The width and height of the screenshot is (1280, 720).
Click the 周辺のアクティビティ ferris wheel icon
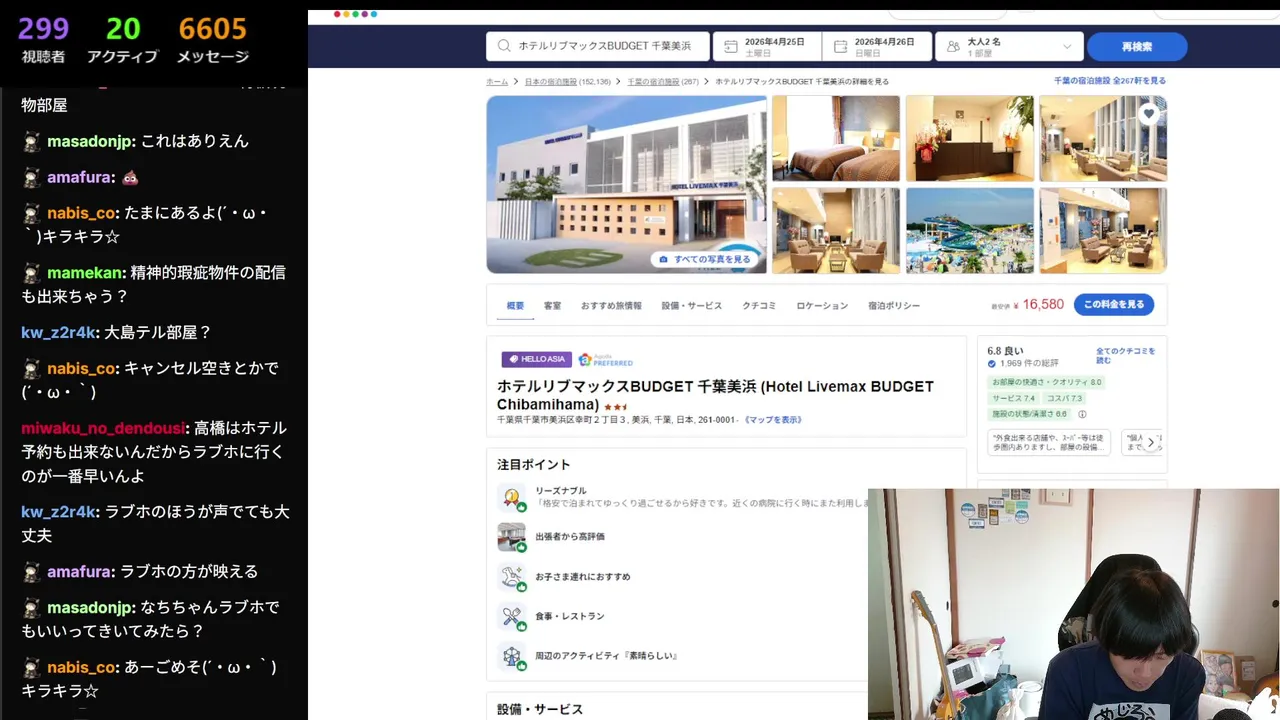512,657
